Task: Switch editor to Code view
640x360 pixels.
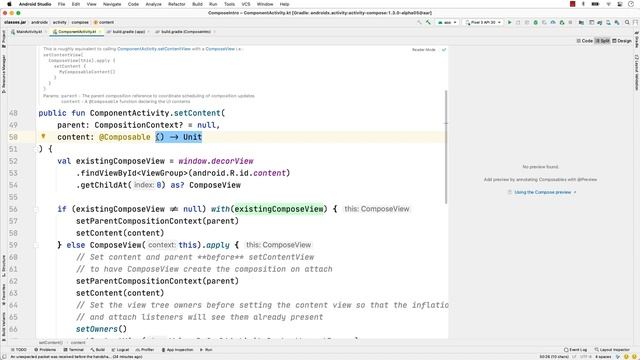Action: point(584,41)
